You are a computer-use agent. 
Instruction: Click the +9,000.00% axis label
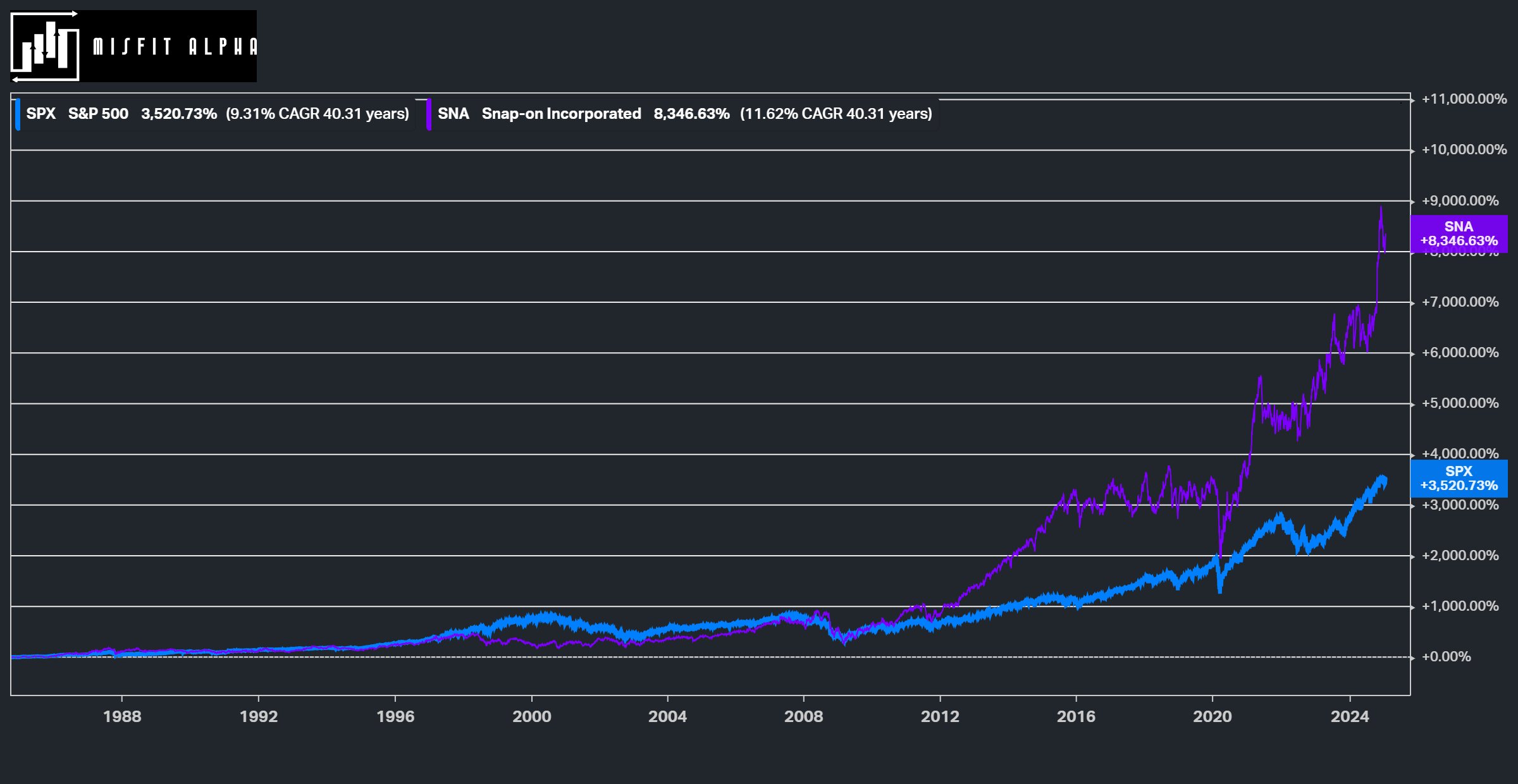point(1460,201)
